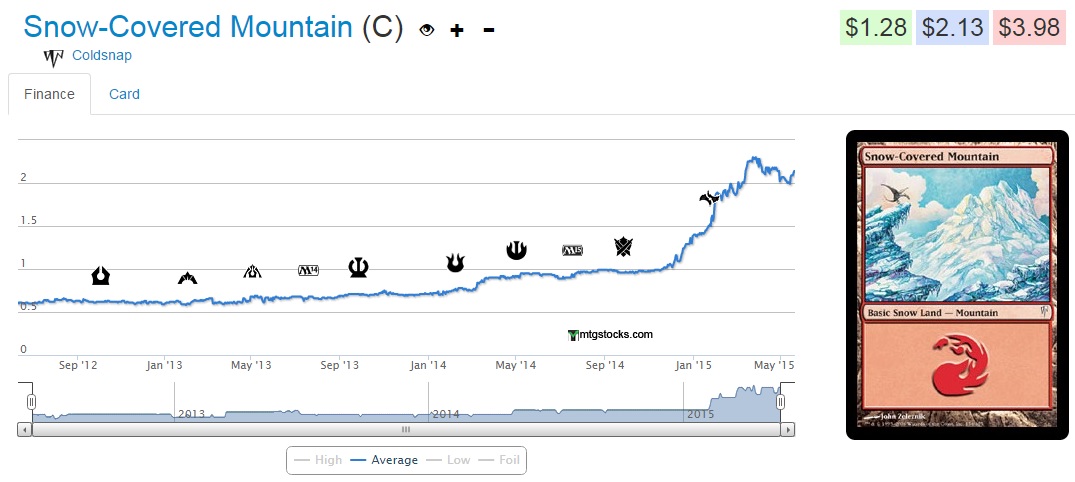Click the M15 set marker on chart

(x=573, y=250)
